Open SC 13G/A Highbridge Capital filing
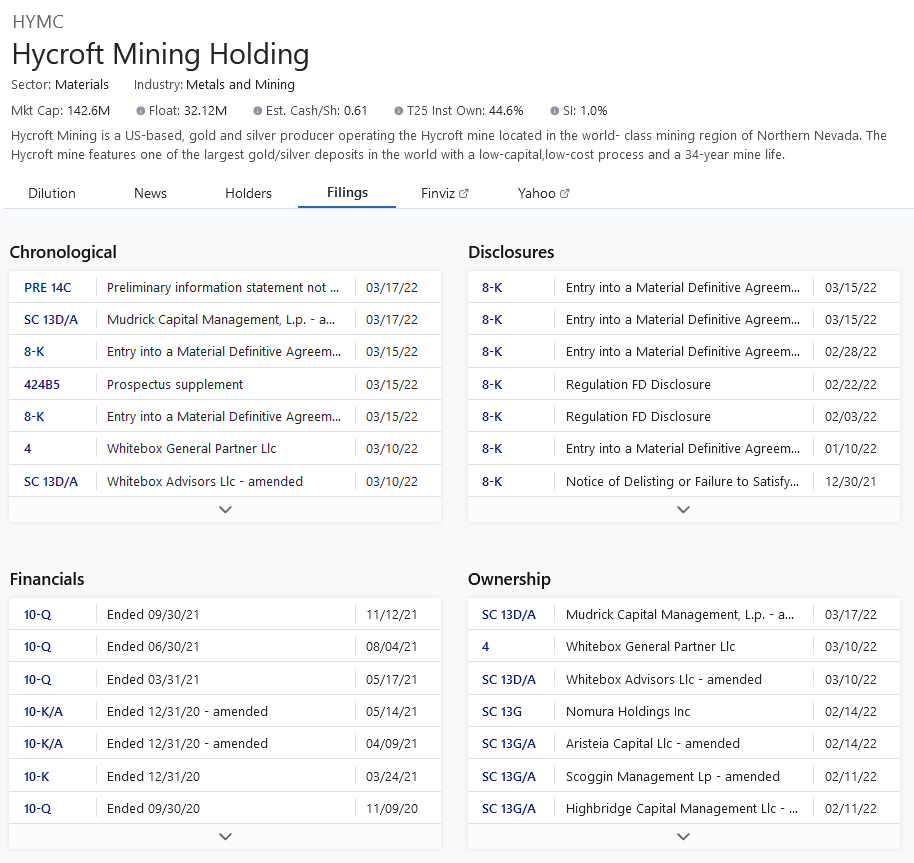The width and height of the screenshot is (914, 863). (509, 809)
